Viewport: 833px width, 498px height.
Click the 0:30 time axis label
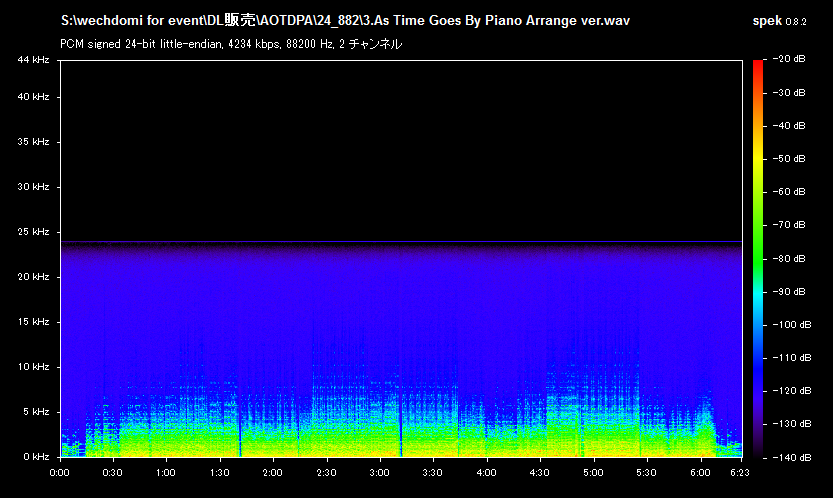click(x=112, y=473)
